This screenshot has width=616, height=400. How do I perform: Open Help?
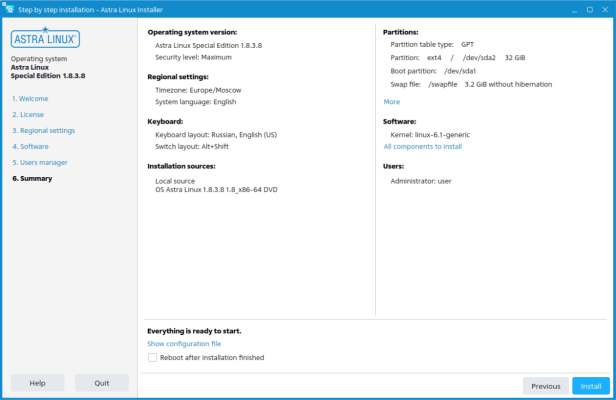(x=37, y=383)
